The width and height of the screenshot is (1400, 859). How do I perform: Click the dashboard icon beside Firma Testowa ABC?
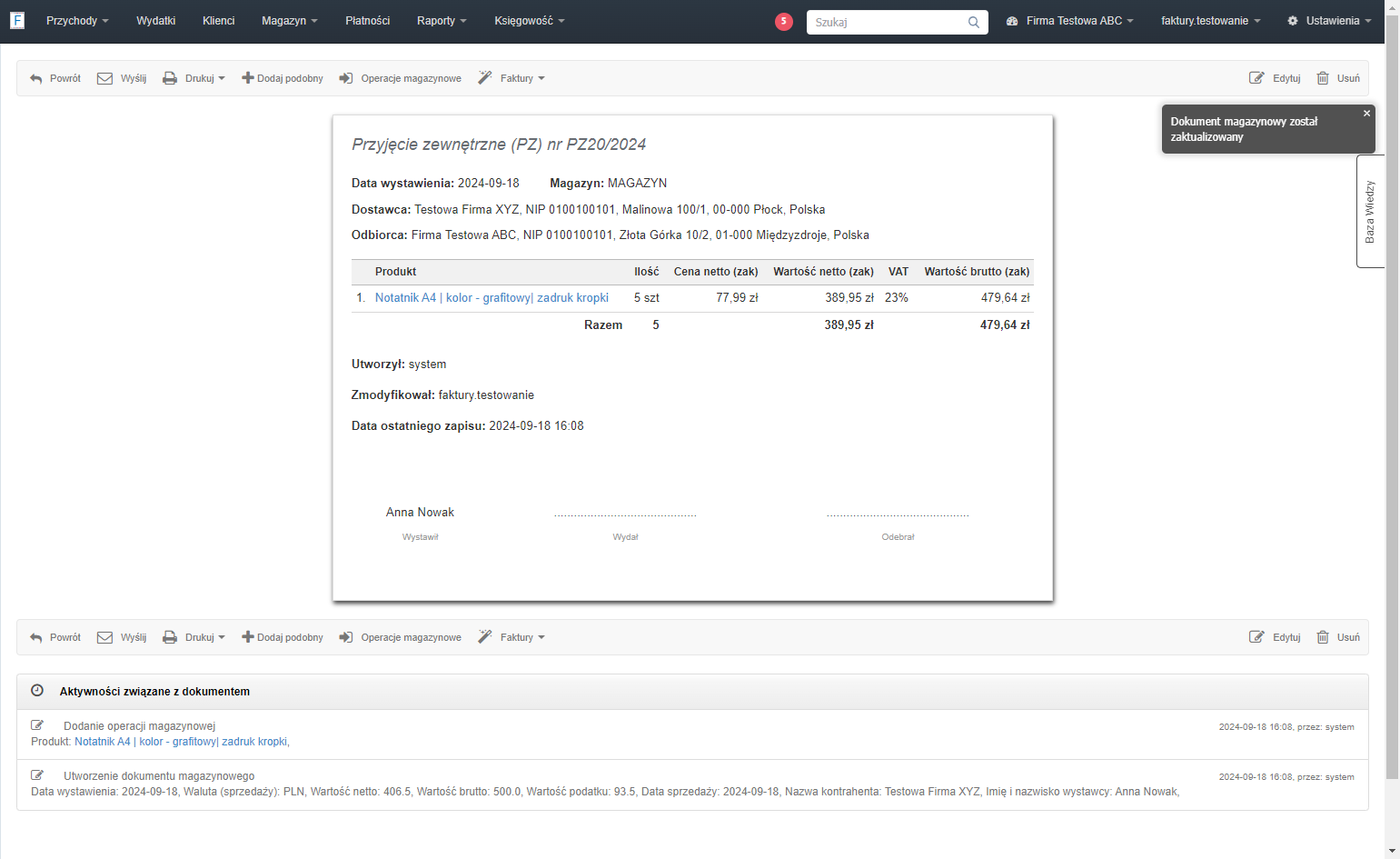pos(1012,21)
